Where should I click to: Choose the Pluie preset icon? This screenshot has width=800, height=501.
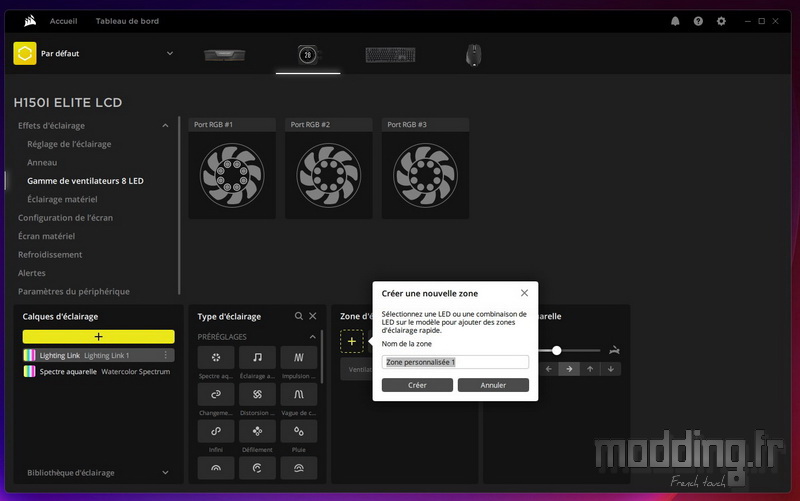pyautogui.click(x=298, y=431)
